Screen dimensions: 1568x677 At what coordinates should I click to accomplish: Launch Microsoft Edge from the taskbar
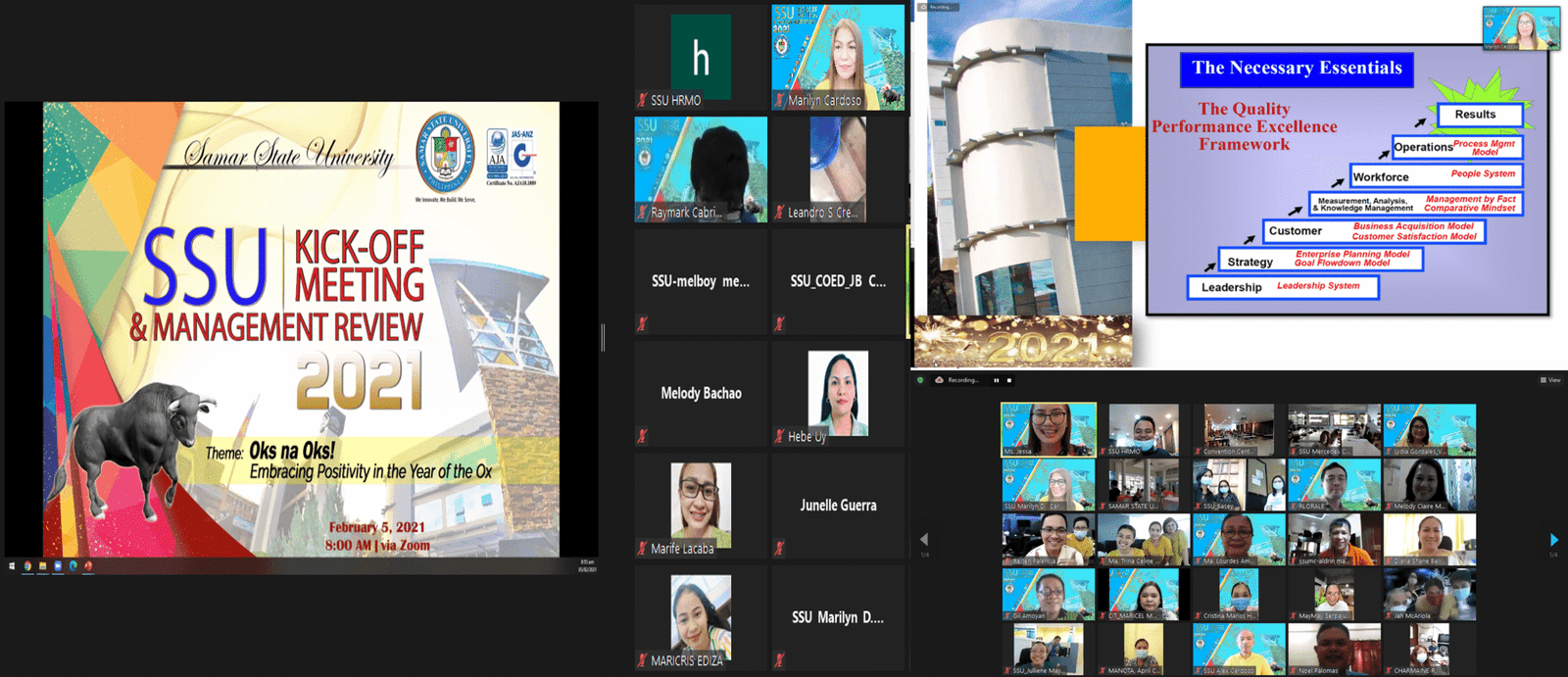point(73,565)
